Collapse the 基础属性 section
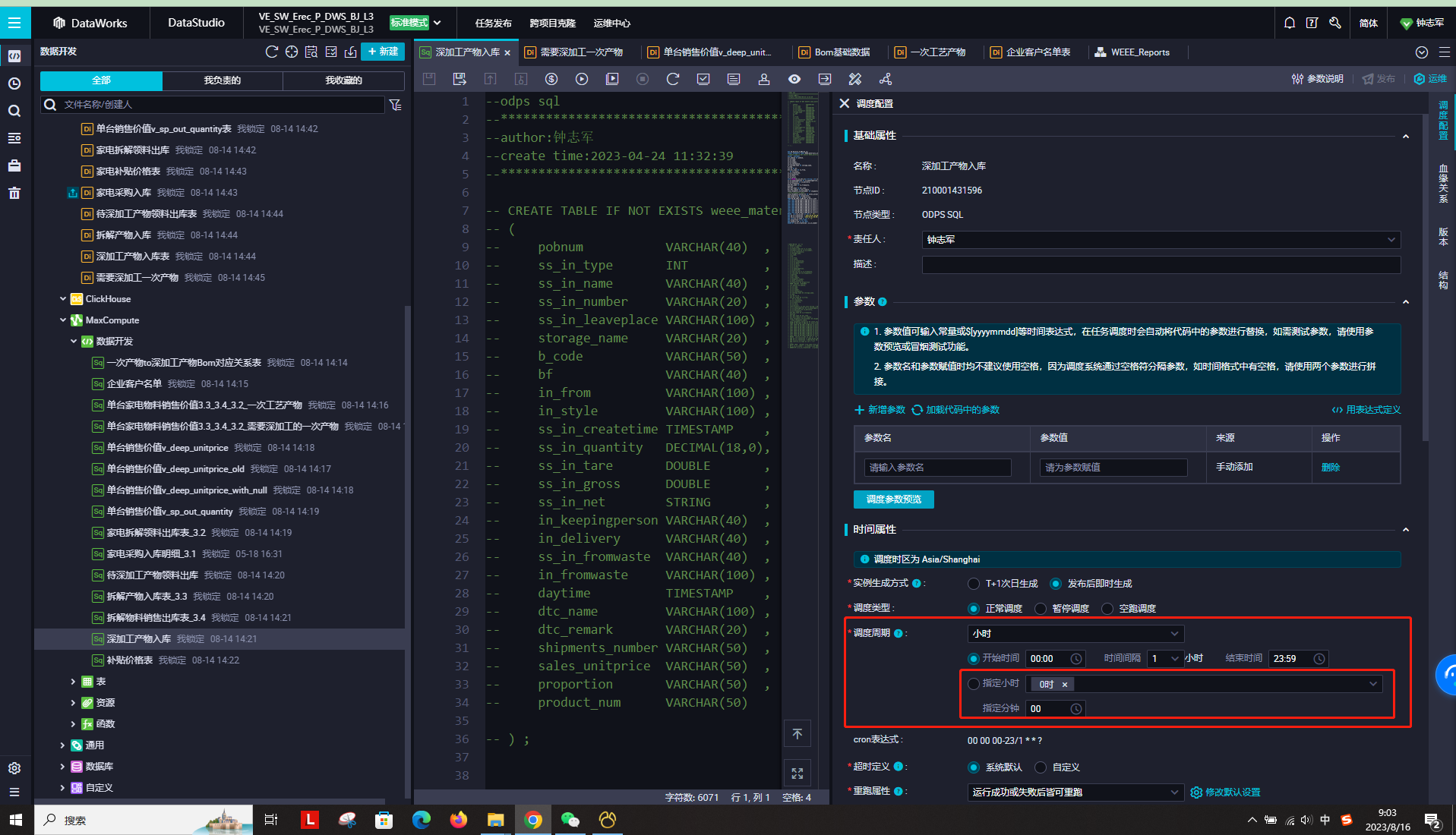 1406,136
